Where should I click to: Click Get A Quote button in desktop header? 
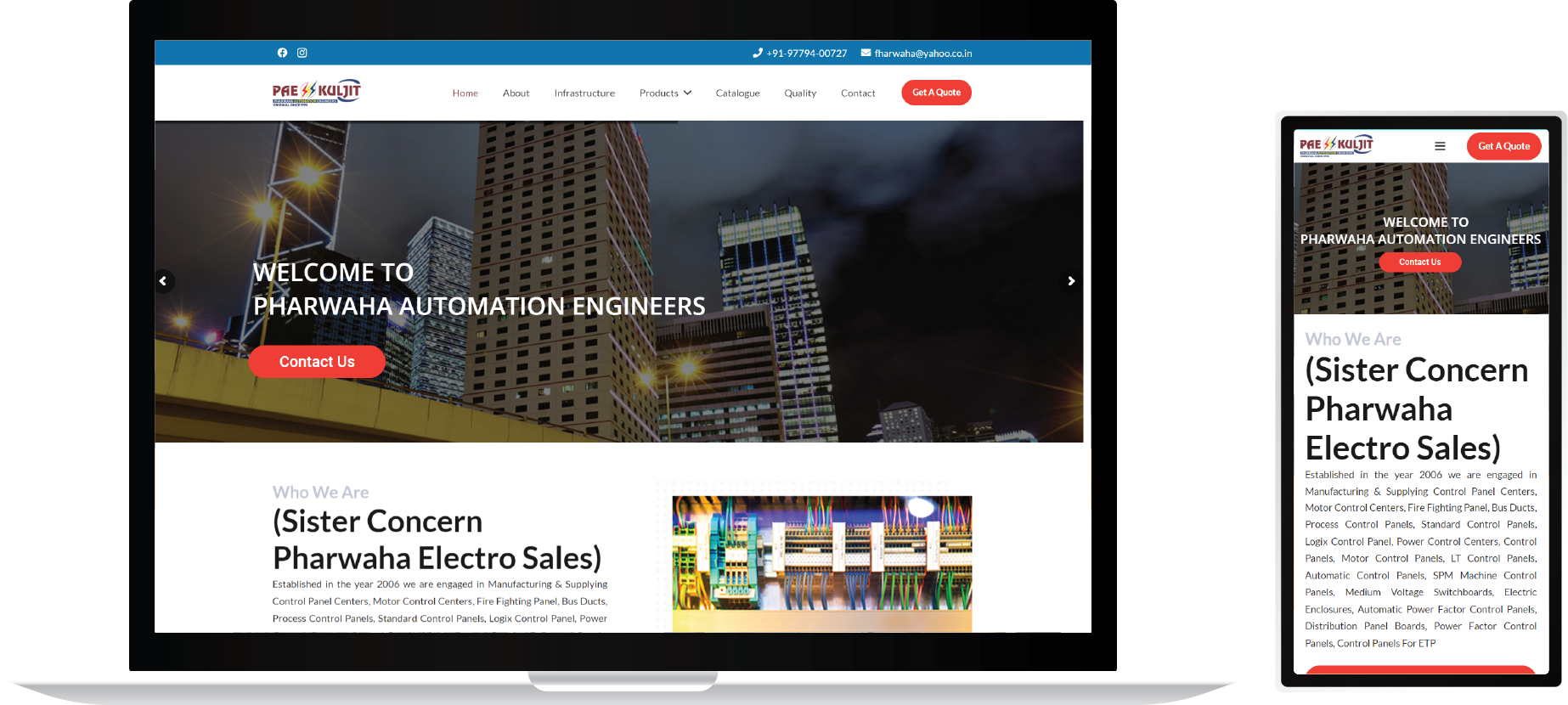pyautogui.click(x=936, y=93)
